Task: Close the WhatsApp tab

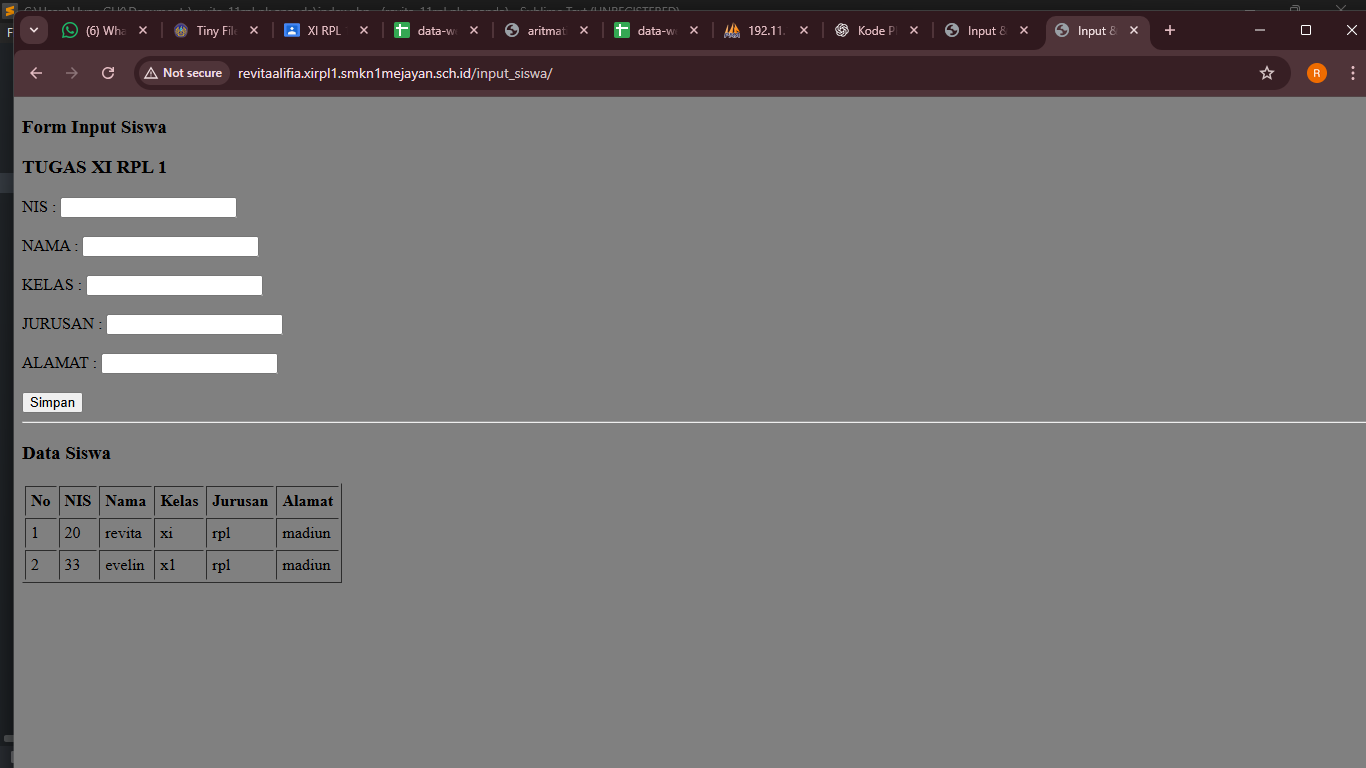Action: click(x=143, y=30)
